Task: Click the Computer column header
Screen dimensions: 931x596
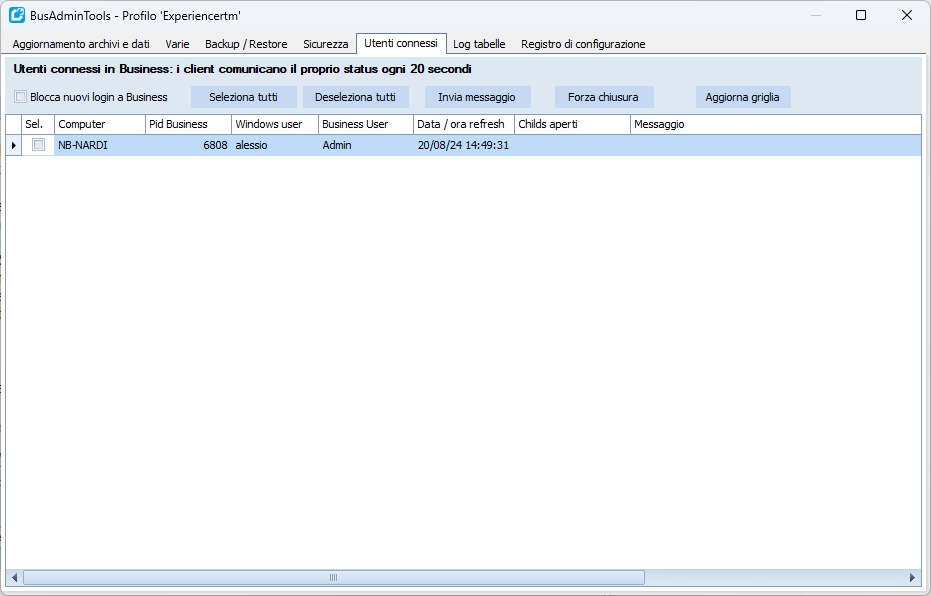Action: (100, 124)
